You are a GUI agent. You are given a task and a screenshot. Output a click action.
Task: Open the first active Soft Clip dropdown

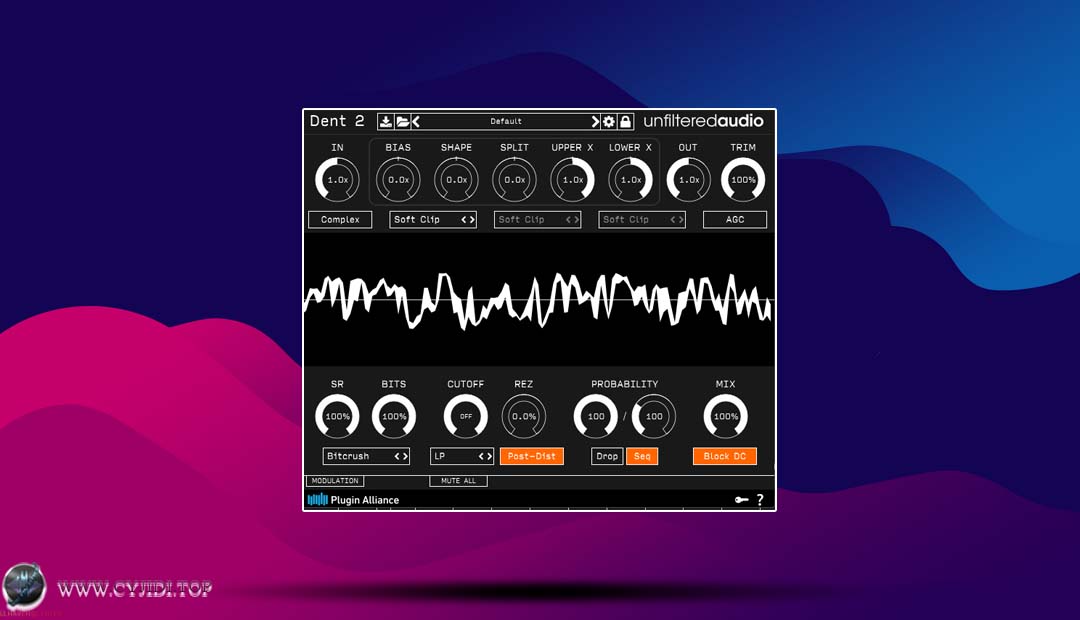pos(433,220)
